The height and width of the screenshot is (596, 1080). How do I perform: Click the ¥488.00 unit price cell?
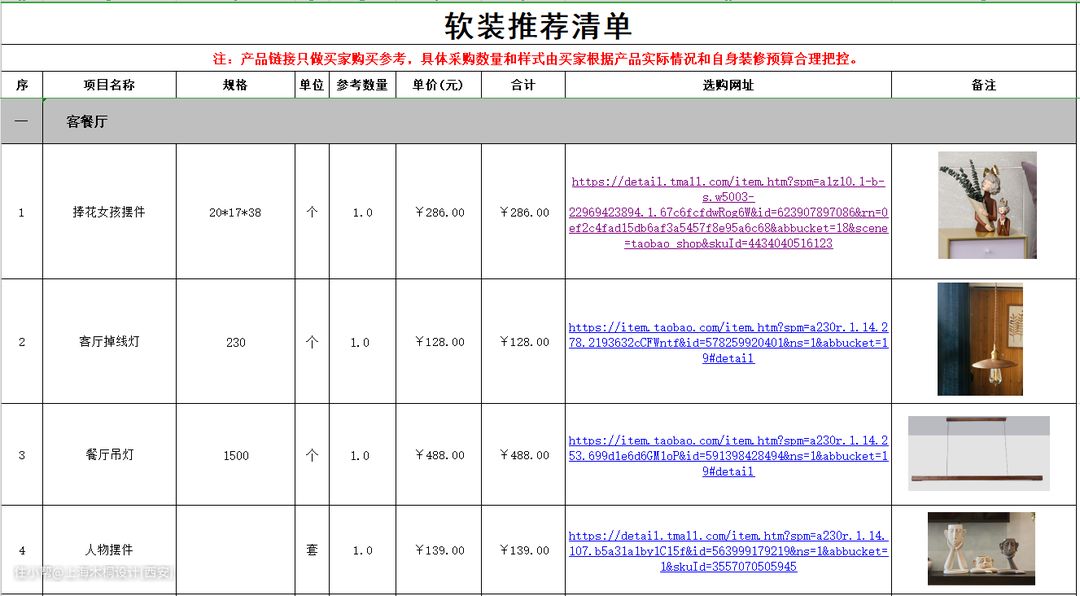[x=438, y=455]
